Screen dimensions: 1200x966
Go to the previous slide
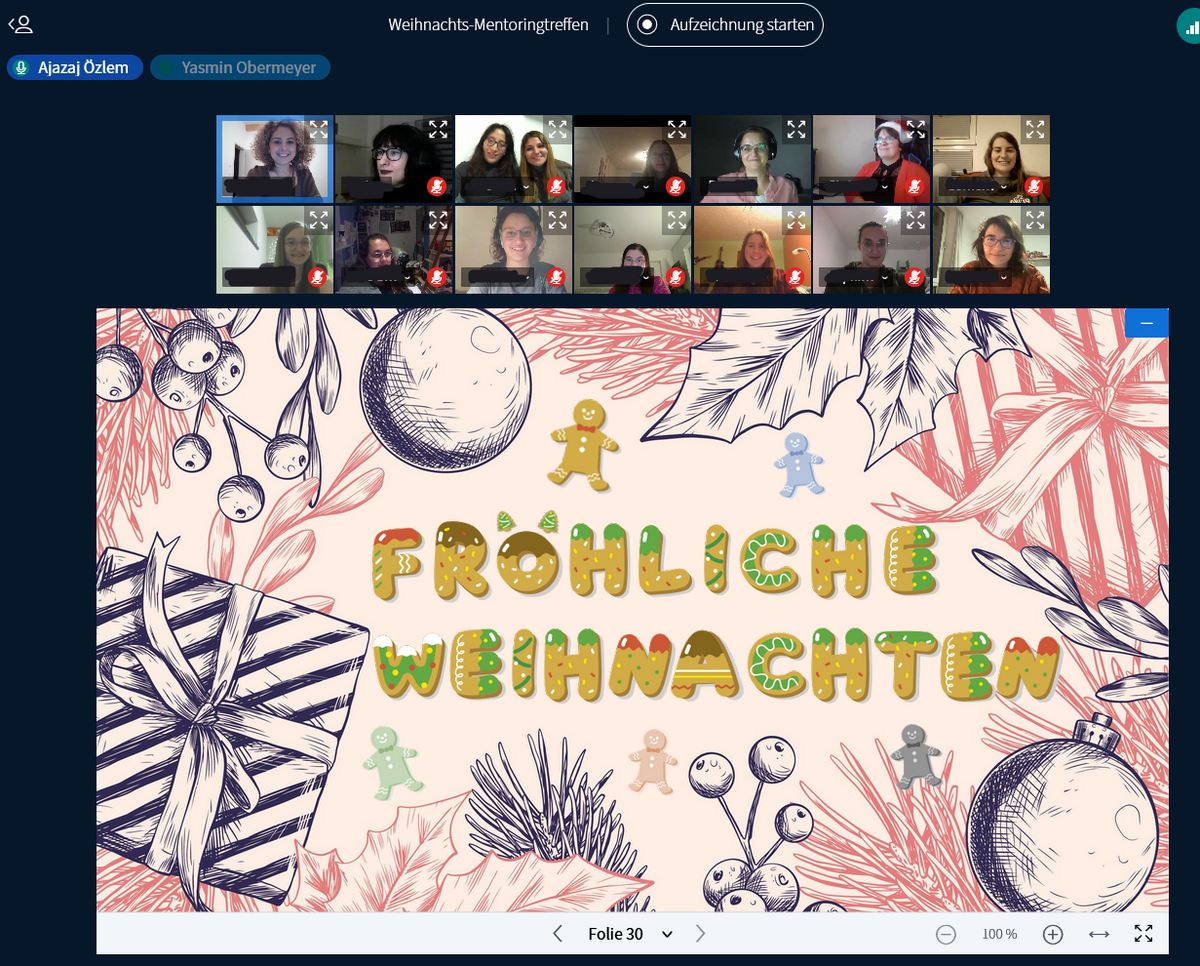558,934
